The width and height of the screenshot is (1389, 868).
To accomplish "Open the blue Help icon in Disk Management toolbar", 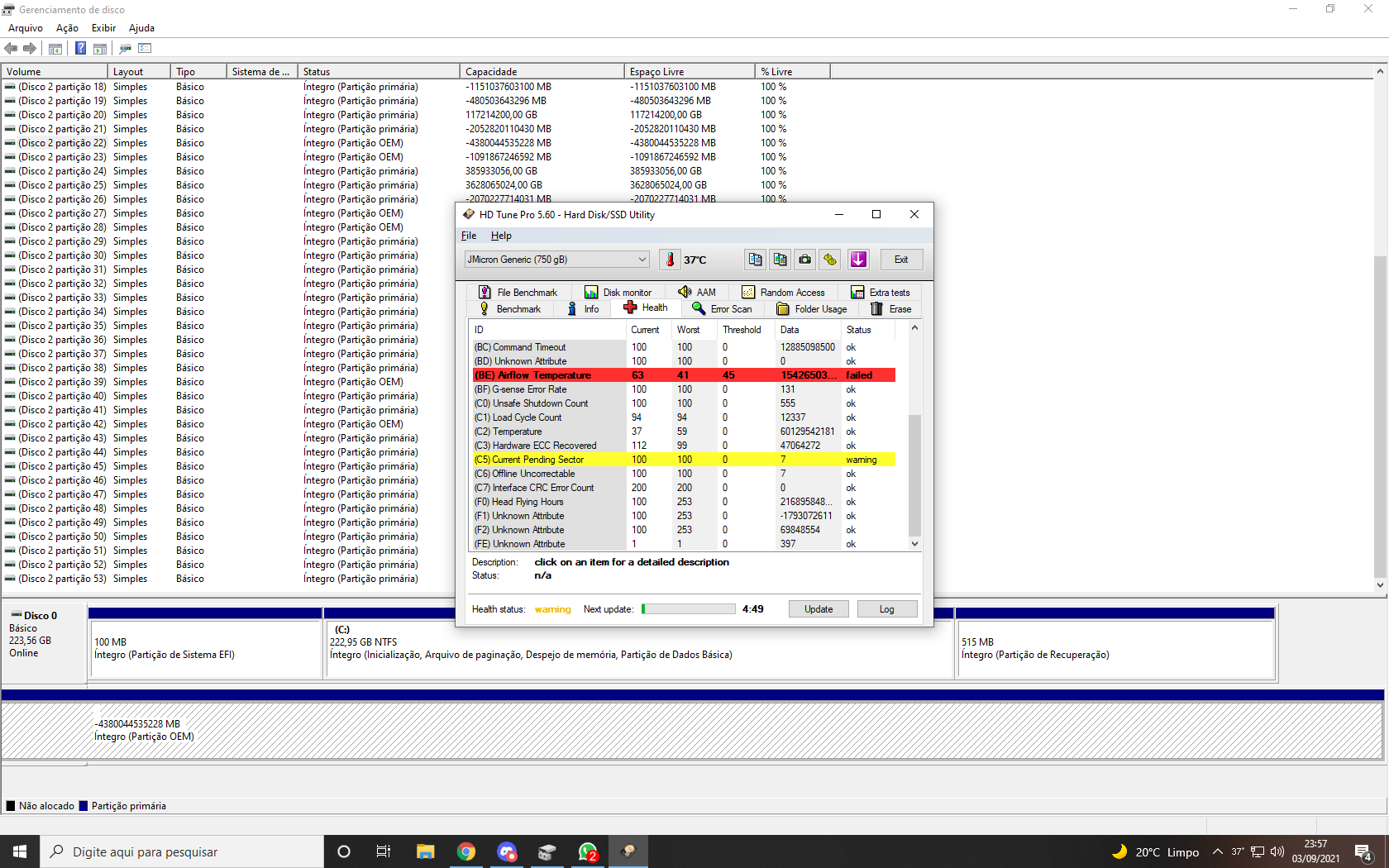I will [x=80, y=48].
